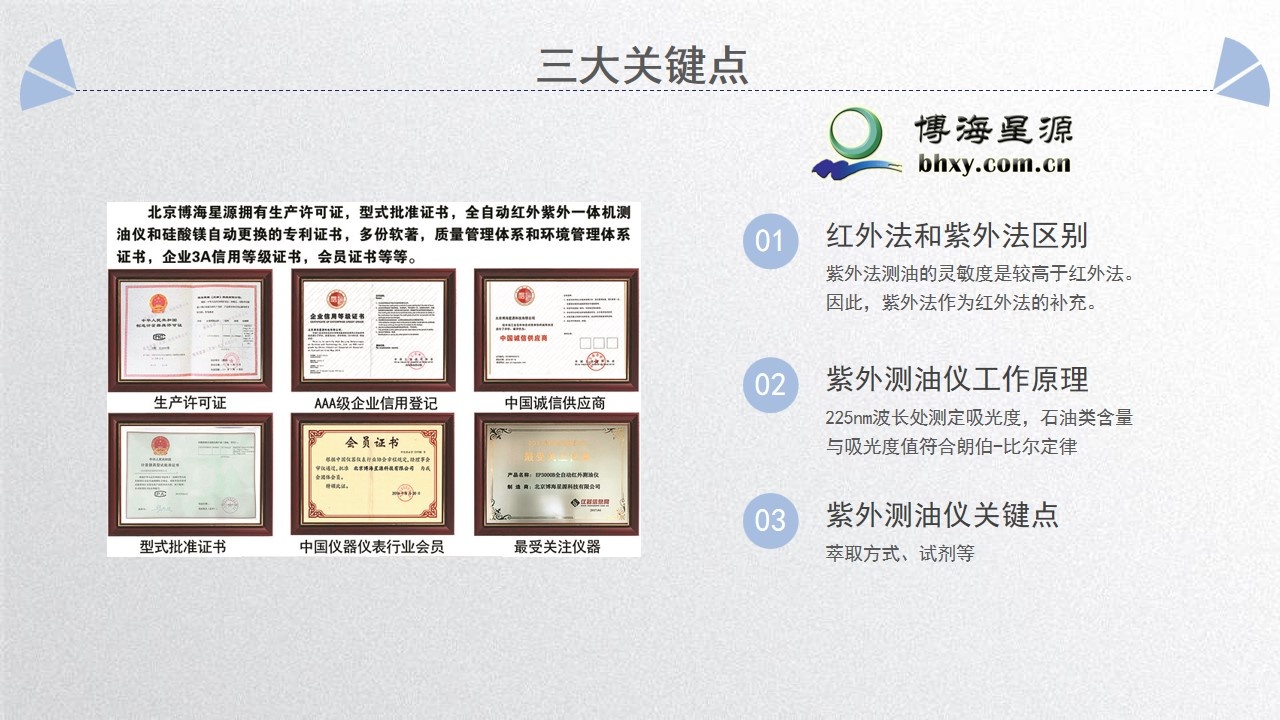Click the 紫外测油仪关键点 heading
Screen dimensions: 1280x720
coord(942,515)
